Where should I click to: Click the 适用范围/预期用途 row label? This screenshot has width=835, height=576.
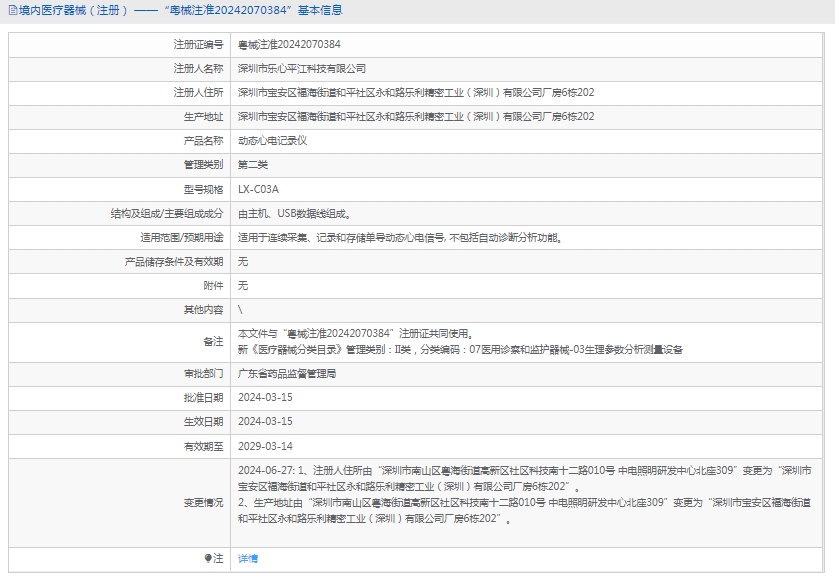tap(182, 238)
